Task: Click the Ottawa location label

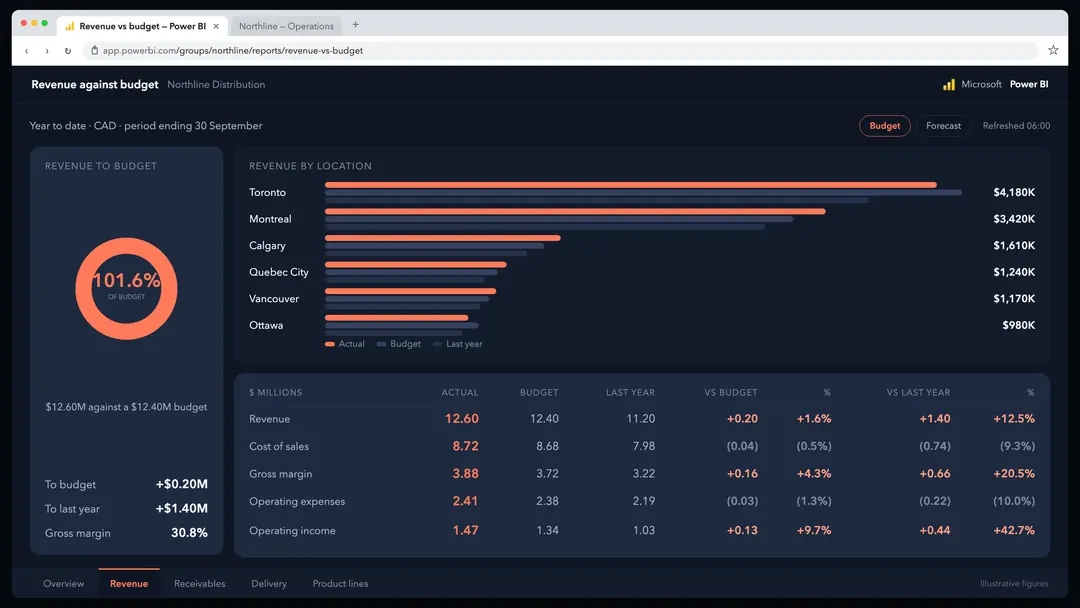Action: click(x=266, y=326)
